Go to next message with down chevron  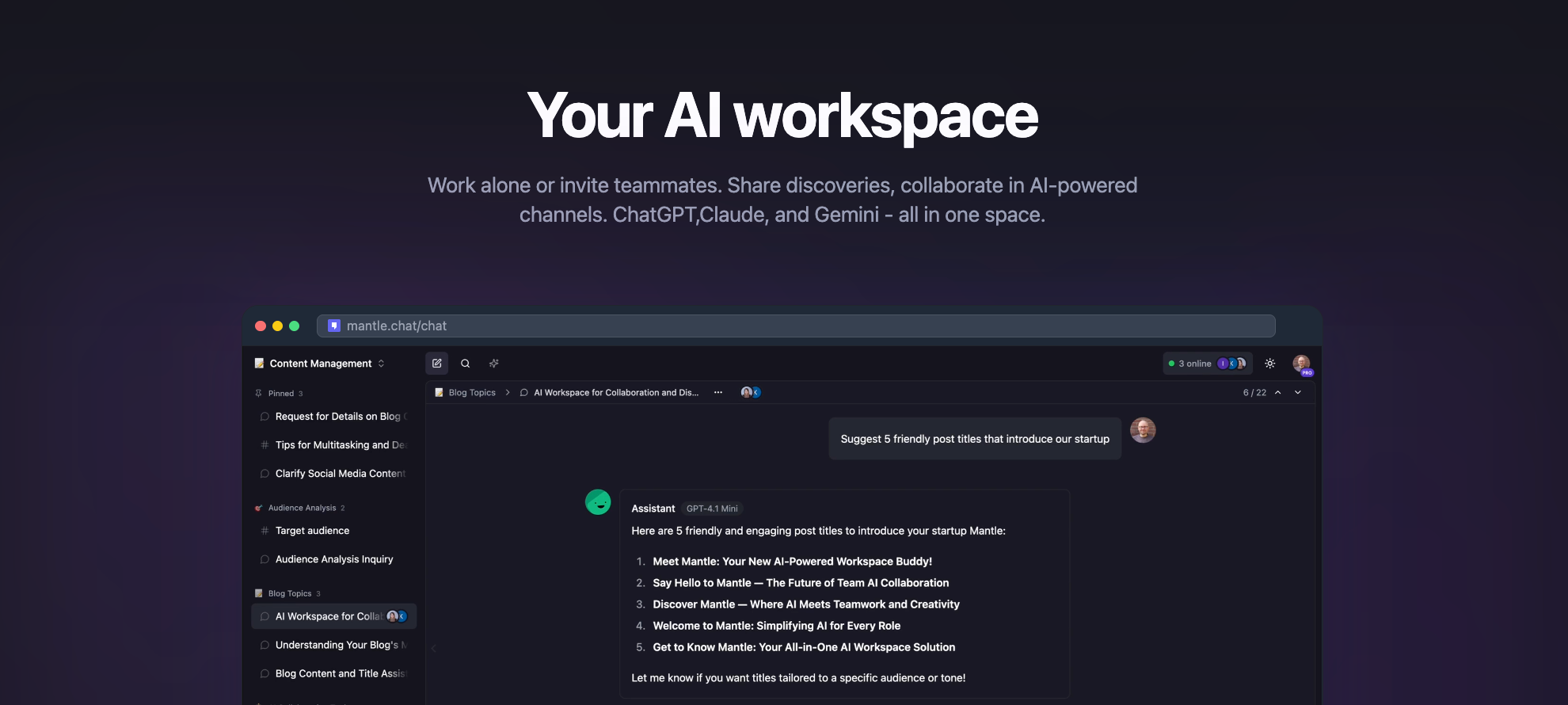[x=1298, y=392]
